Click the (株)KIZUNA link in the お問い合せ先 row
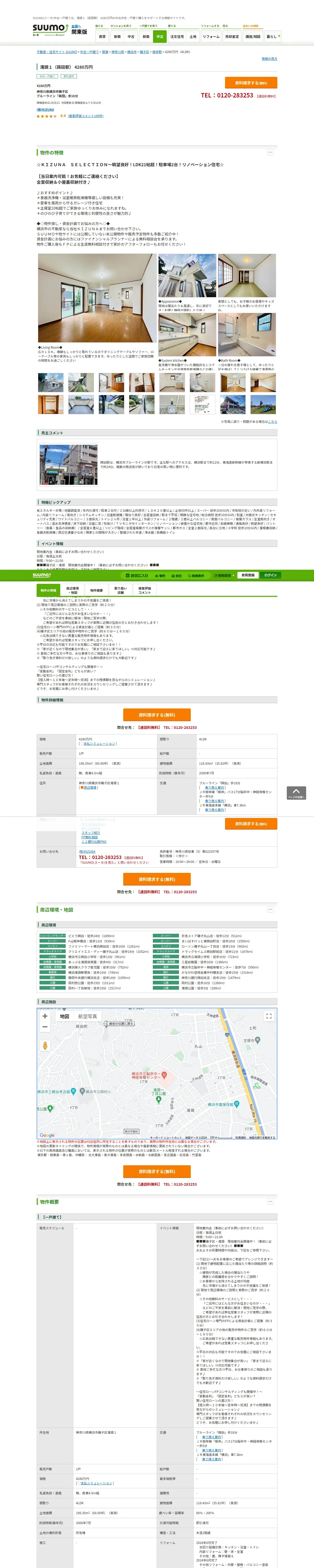Viewport: 314px width, 1568px height. (87, 852)
